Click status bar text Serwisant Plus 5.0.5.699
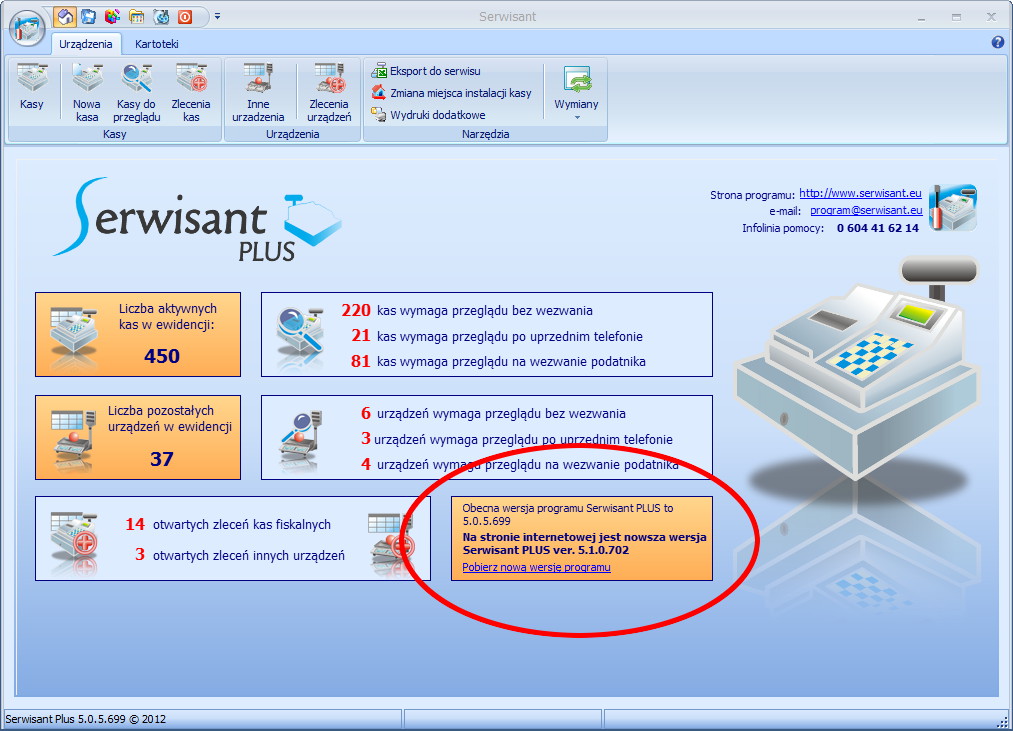 pos(85,719)
